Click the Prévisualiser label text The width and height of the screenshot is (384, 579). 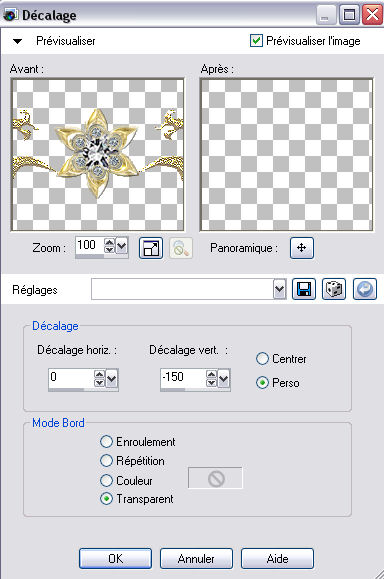tap(65, 41)
